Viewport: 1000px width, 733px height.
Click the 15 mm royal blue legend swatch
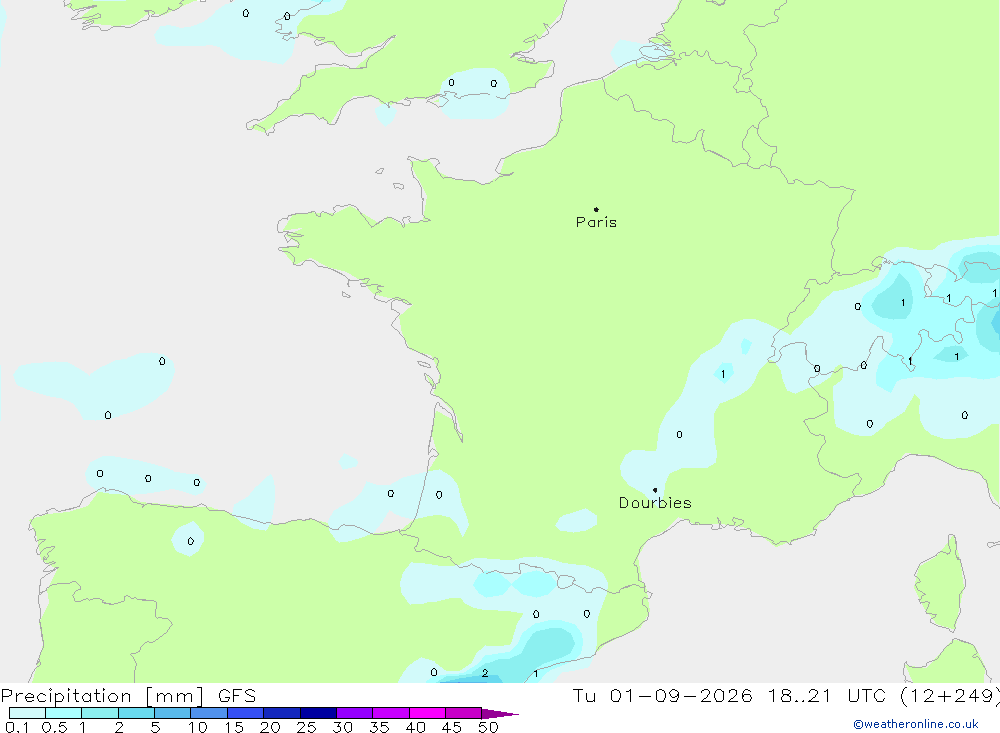[245, 713]
